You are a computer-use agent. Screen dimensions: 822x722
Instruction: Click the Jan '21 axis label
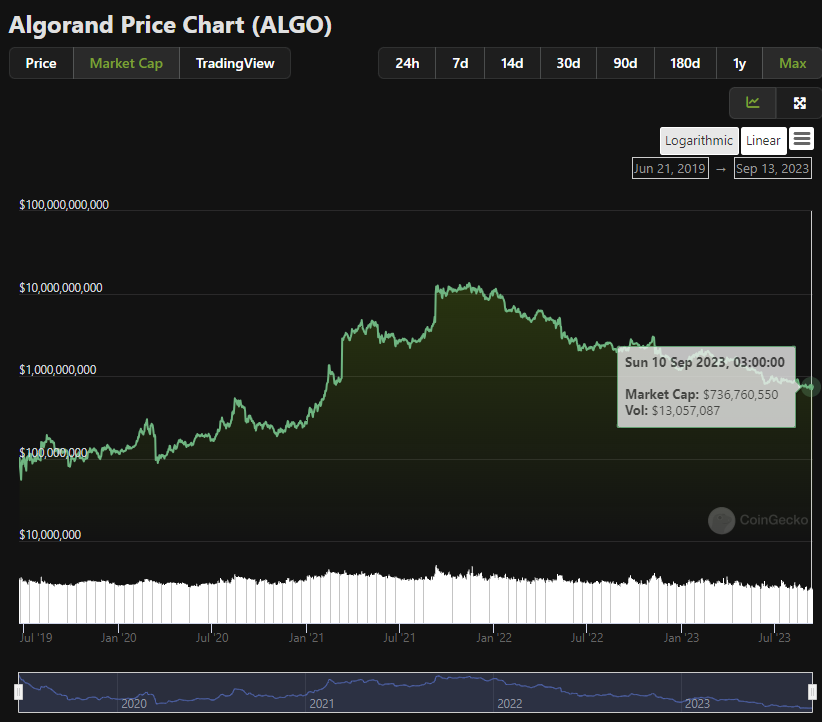coord(306,638)
